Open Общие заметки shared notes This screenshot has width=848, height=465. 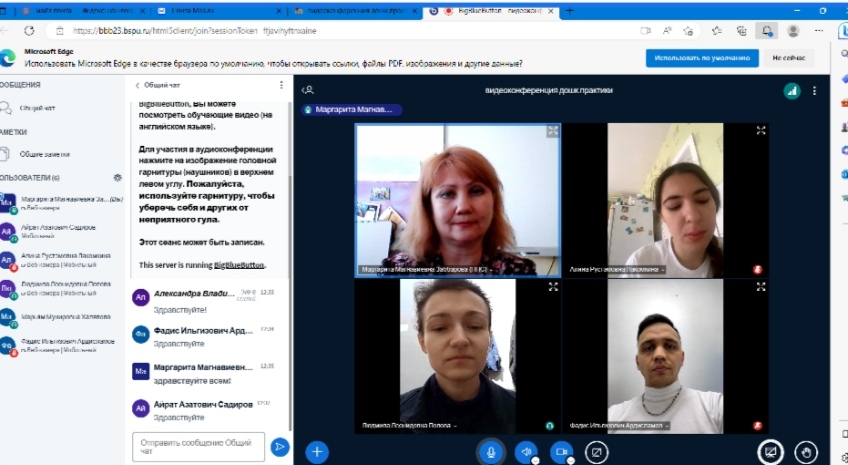click(x=44, y=154)
